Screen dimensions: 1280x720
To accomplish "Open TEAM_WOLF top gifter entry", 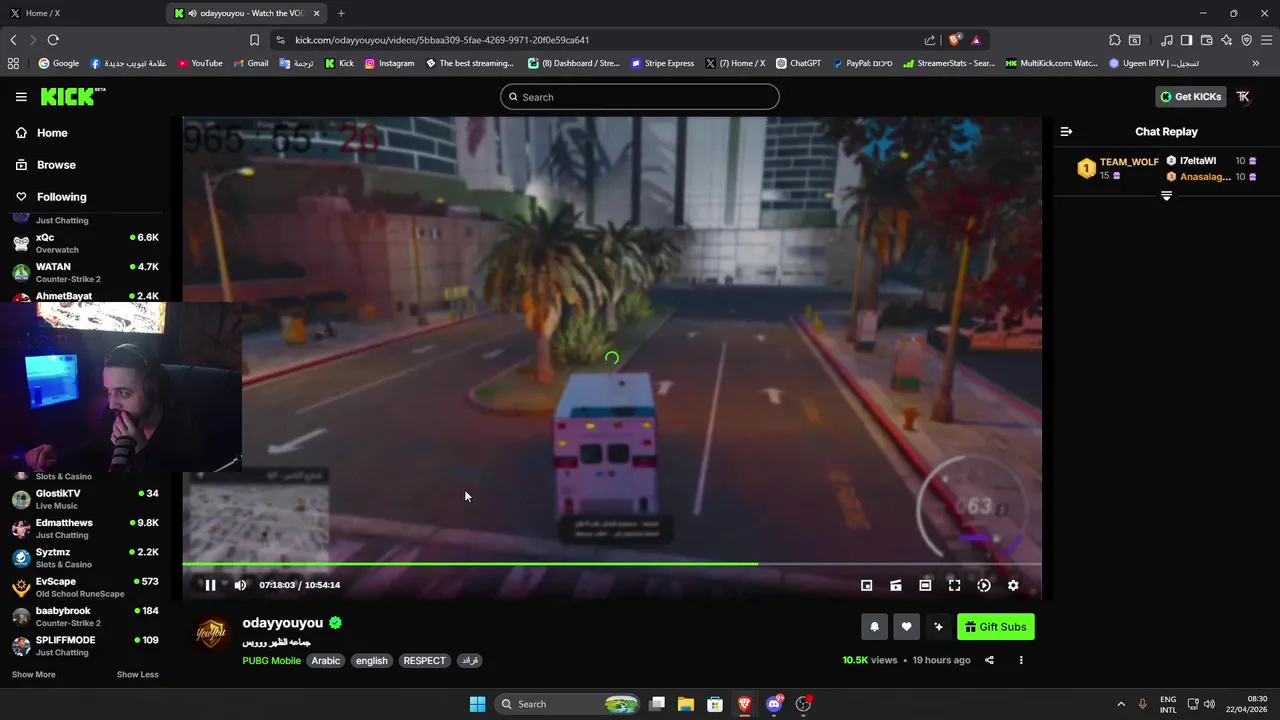I will click(x=1117, y=168).
